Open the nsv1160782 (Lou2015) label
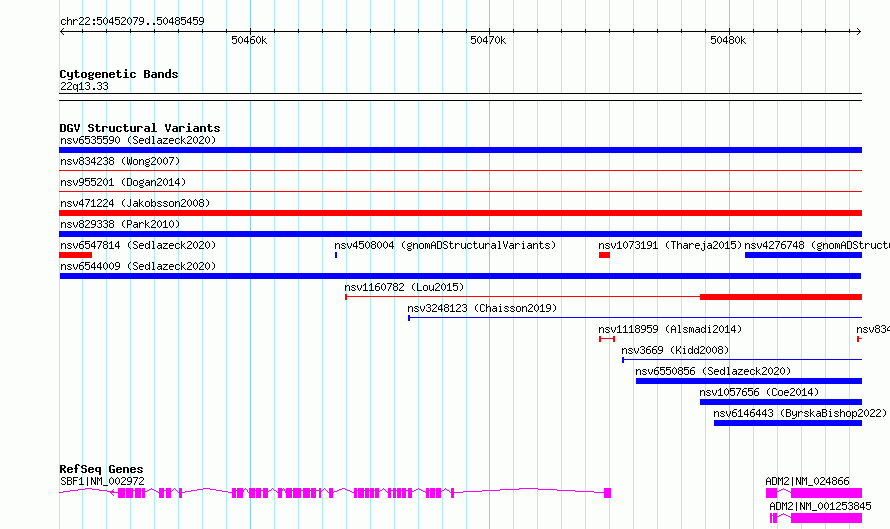Screen dimensions: 890x529 click(x=404, y=287)
